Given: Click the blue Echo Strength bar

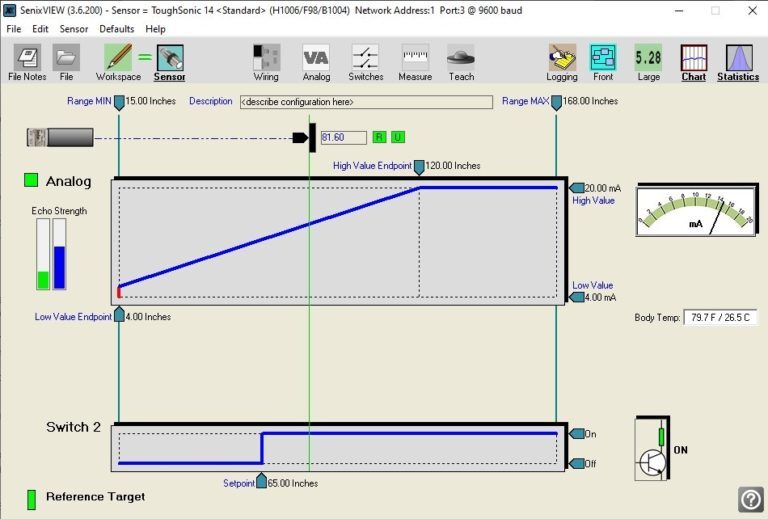Looking at the screenshot, I should coord(59,254).
